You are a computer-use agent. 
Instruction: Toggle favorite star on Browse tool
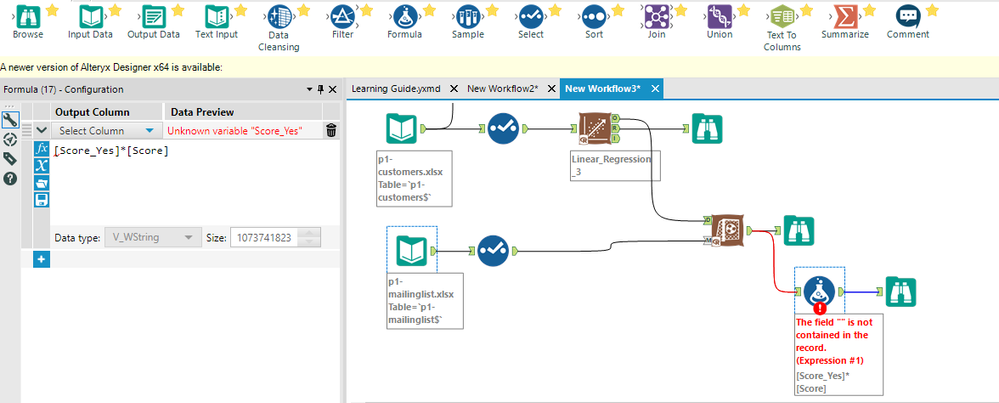coord(52,9)
